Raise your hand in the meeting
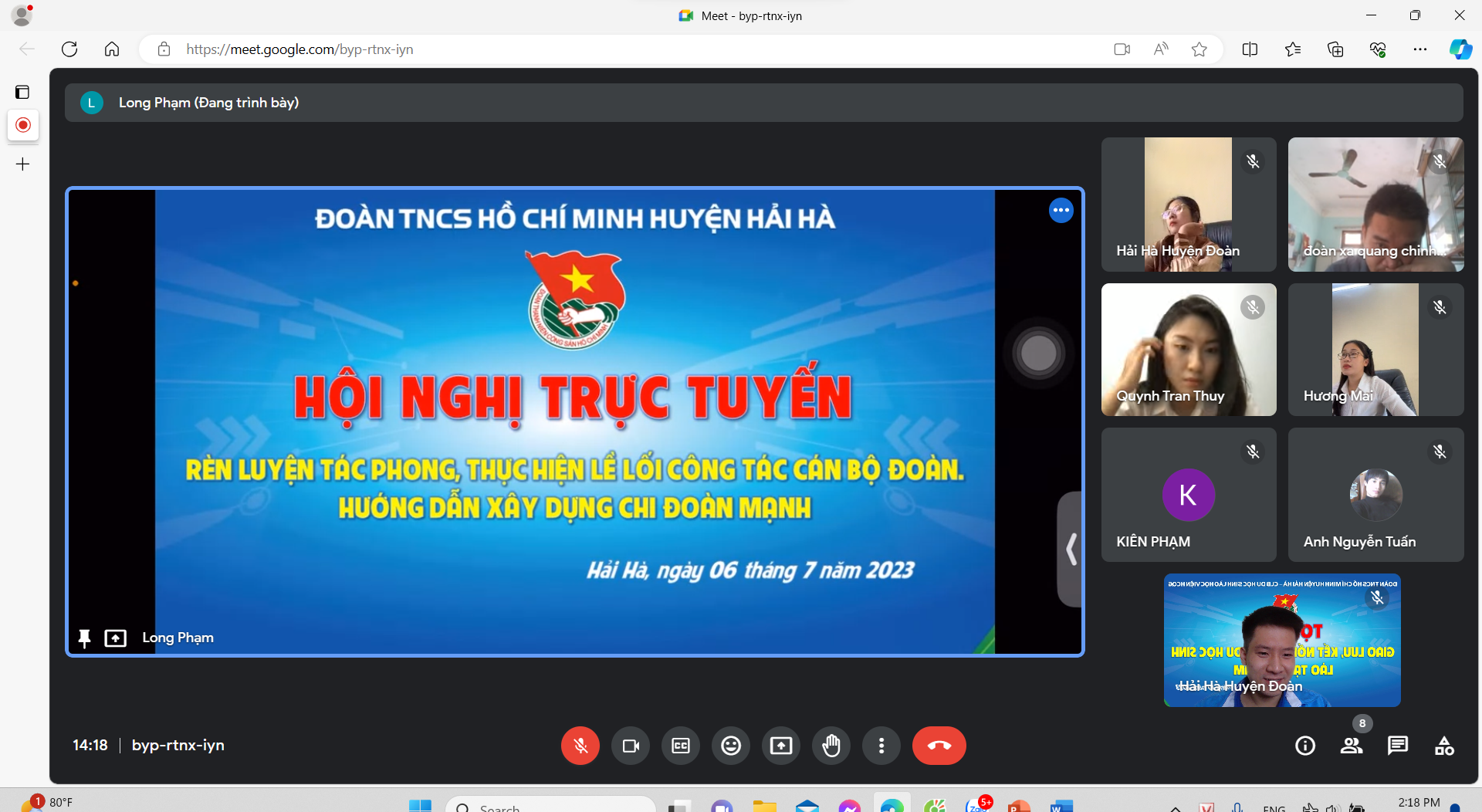Screen dimensions: 1482x812 [831, 746]
